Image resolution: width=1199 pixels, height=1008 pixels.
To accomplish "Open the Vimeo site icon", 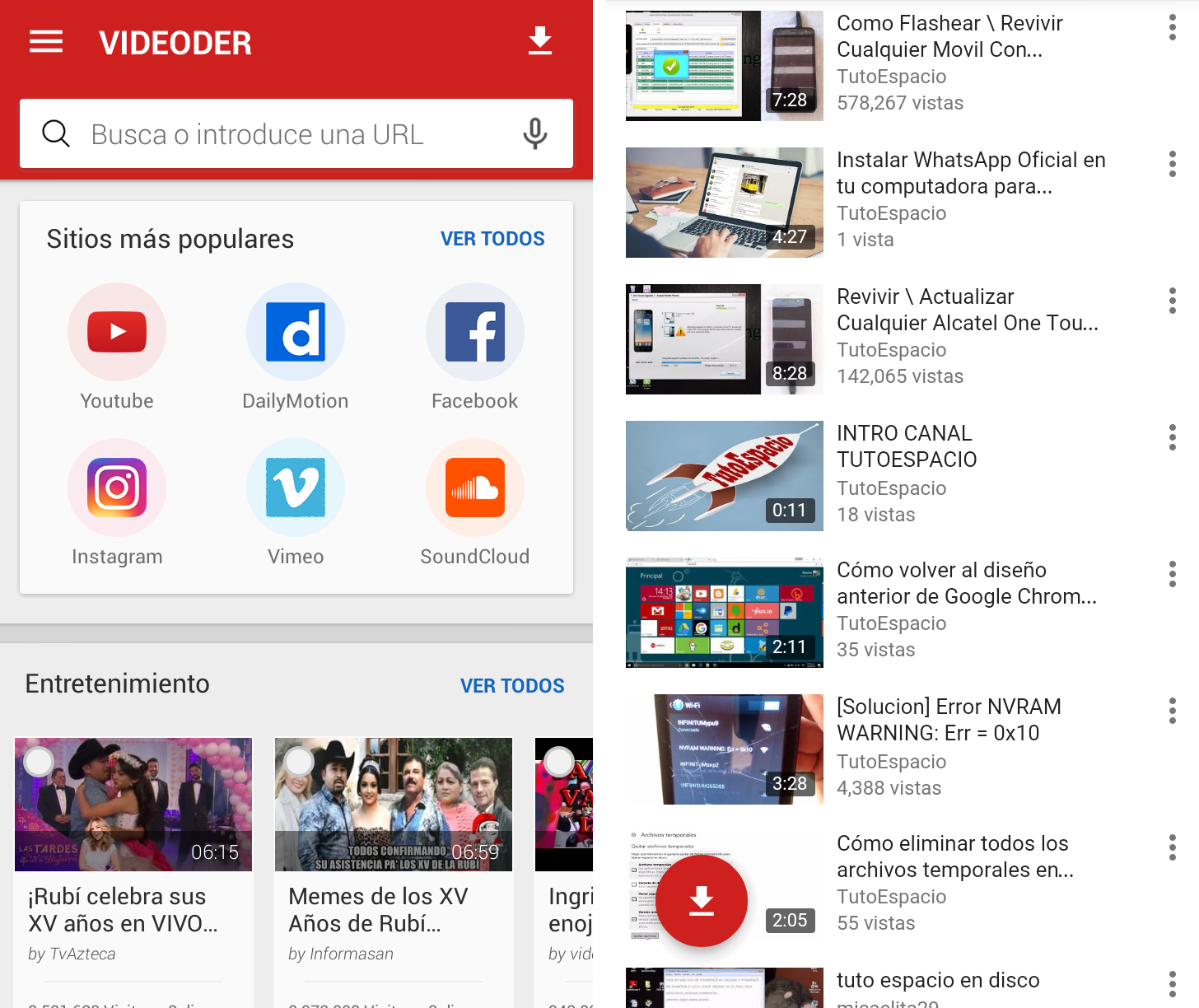I will 296,488.
